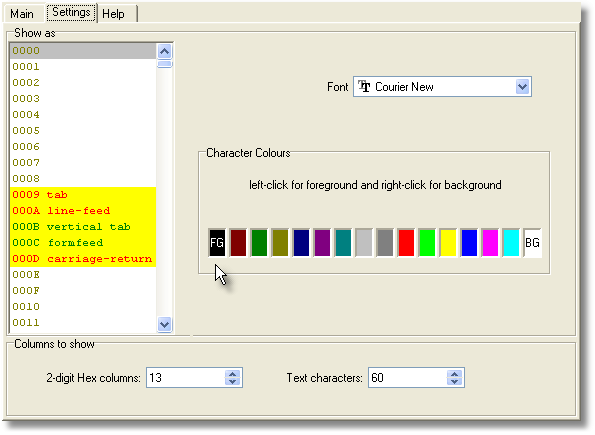This screenshot has width=595, height=435.
Task: Pick the dark green colour swatch
Action: click(259, 243)
